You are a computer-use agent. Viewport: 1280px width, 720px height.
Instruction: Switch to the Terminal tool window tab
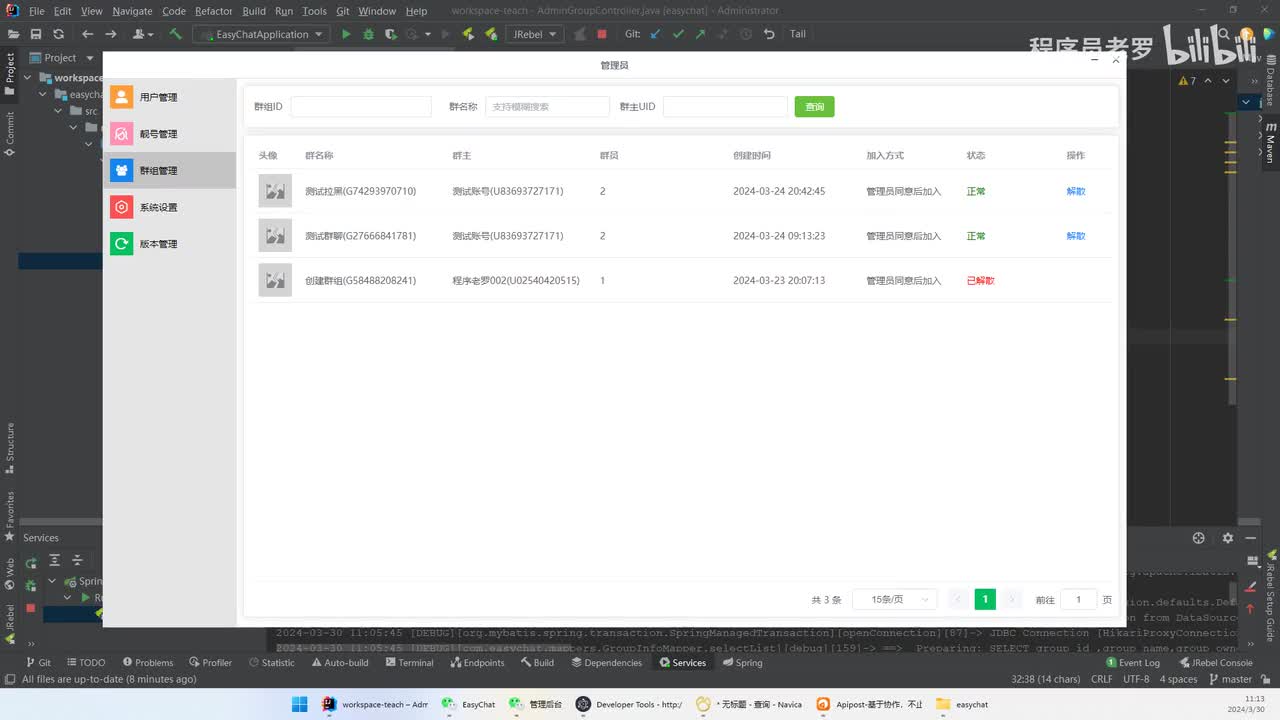pos(409,663)
